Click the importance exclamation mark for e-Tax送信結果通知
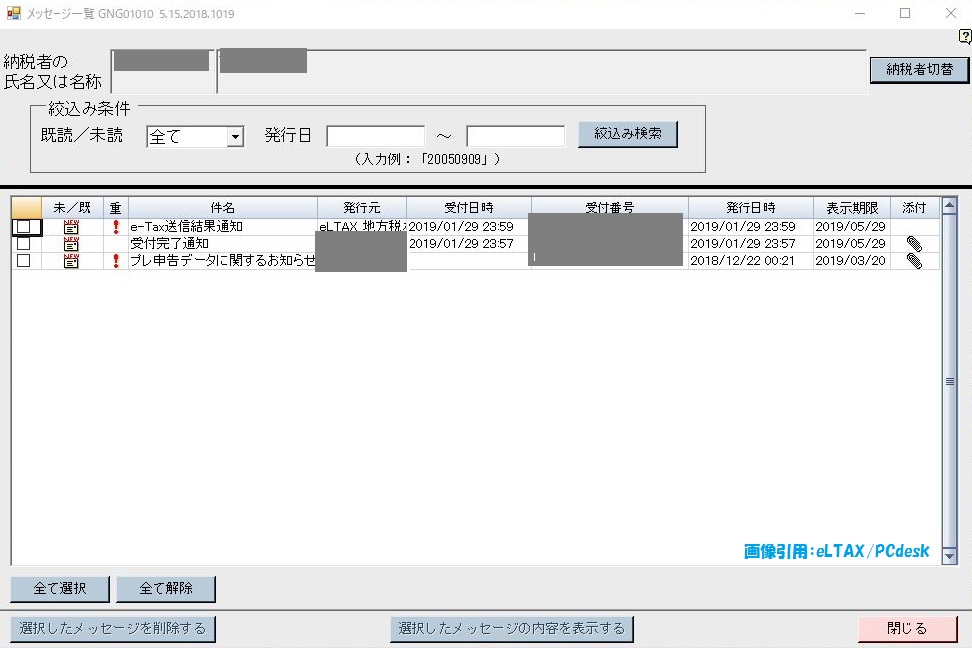This screenshot has width=972, height=648. point(115,227)
